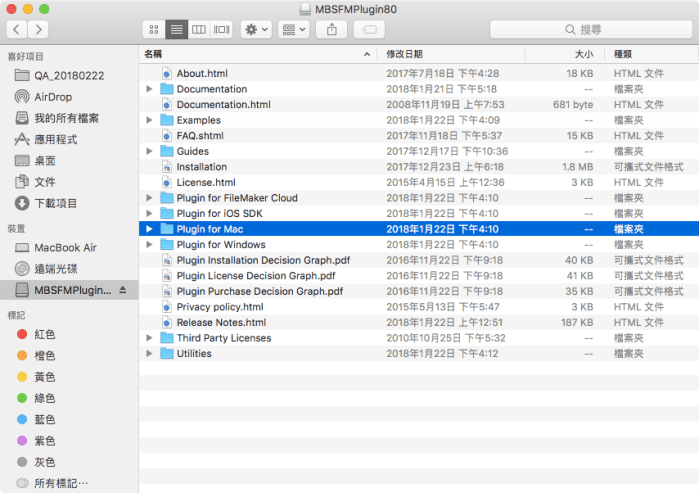Viewport: 699px width, 493px height.
Task: Eject the MBSFMPlugin disk image
Action: pos(123,290)
